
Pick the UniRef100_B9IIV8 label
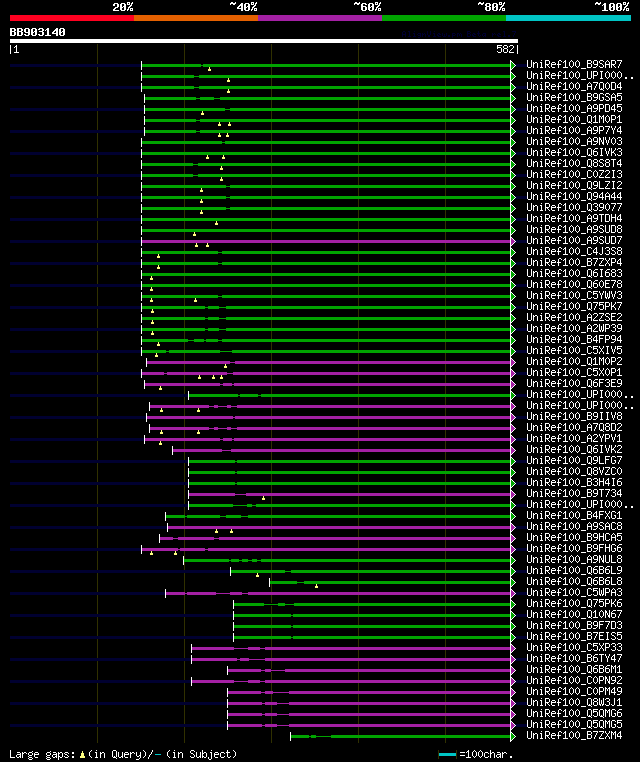[574, 416]
